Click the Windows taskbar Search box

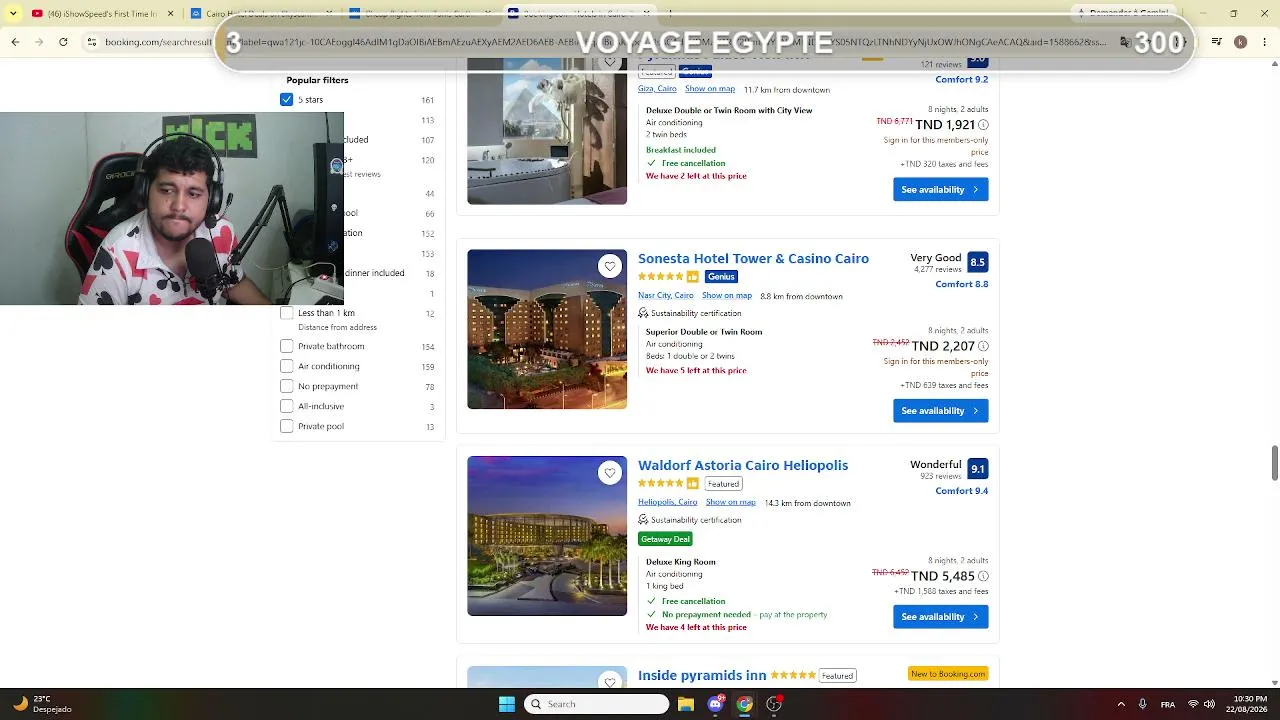(x=596, y=704)
